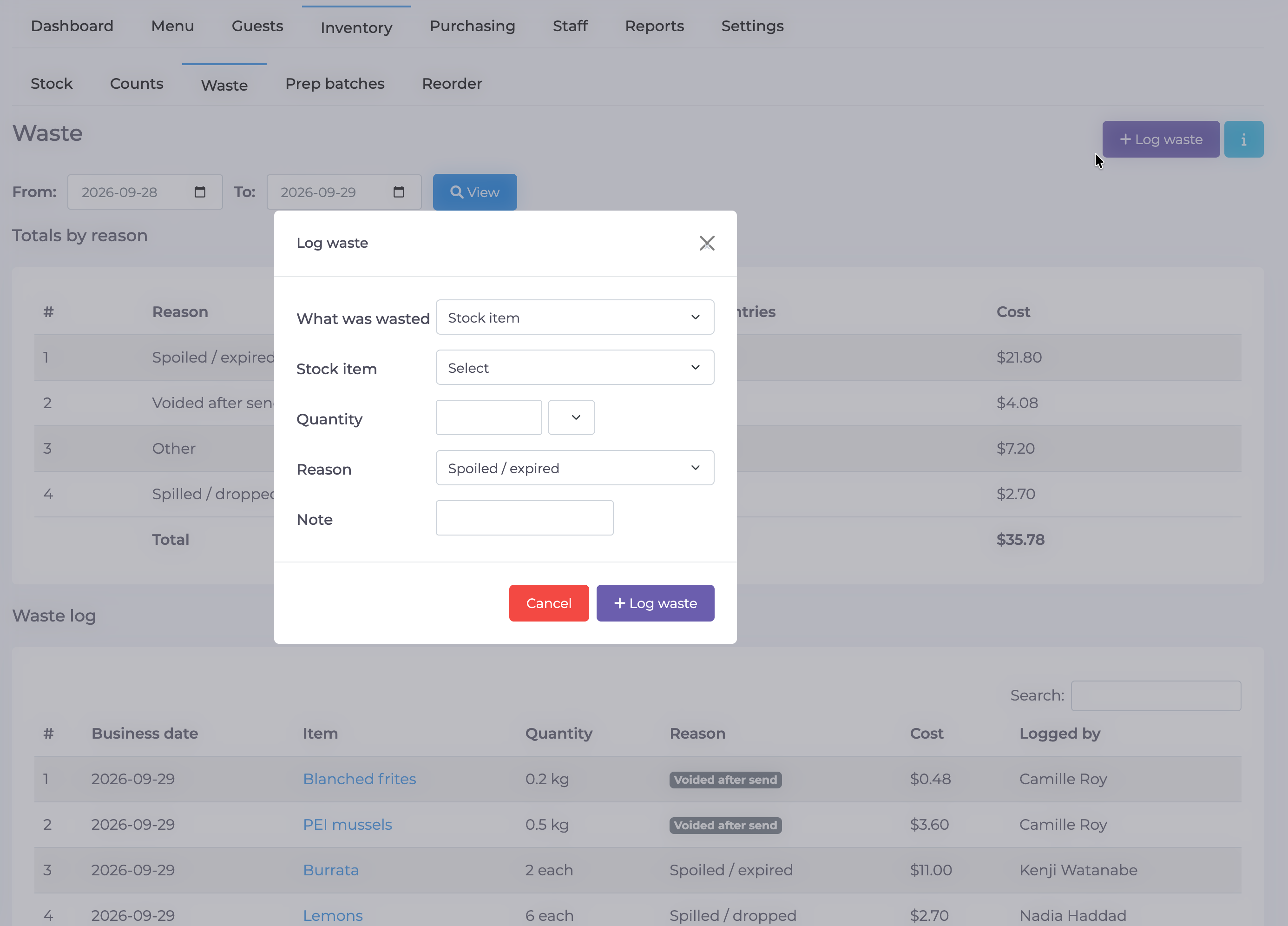
Task: Submit with the dialog's Log waste button
Action: point(655,603)
